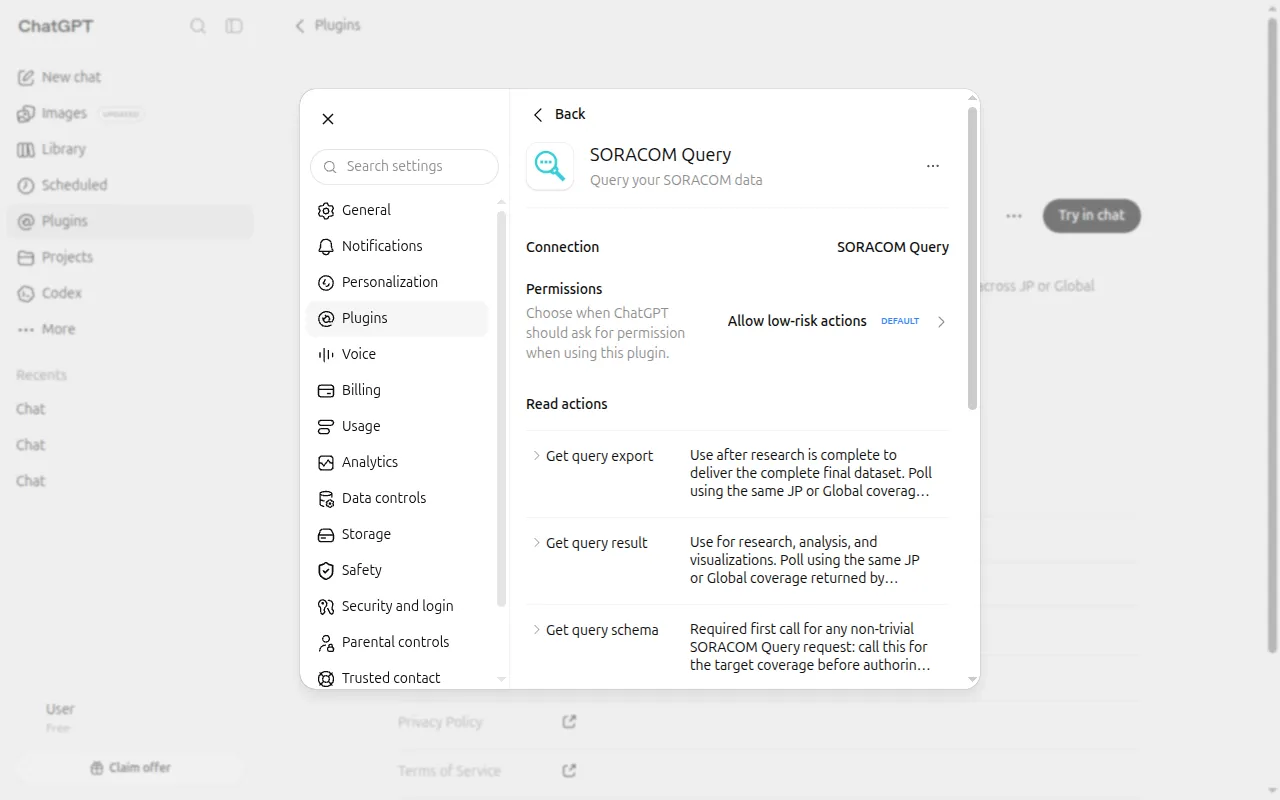Open Personalization settings
The height and width of the screenshot is (800, 1280).
(x=397, y=282)
